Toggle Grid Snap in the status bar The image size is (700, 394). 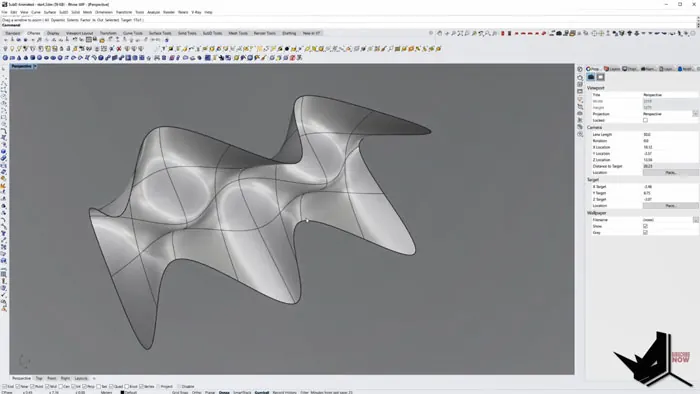point(180,392)
